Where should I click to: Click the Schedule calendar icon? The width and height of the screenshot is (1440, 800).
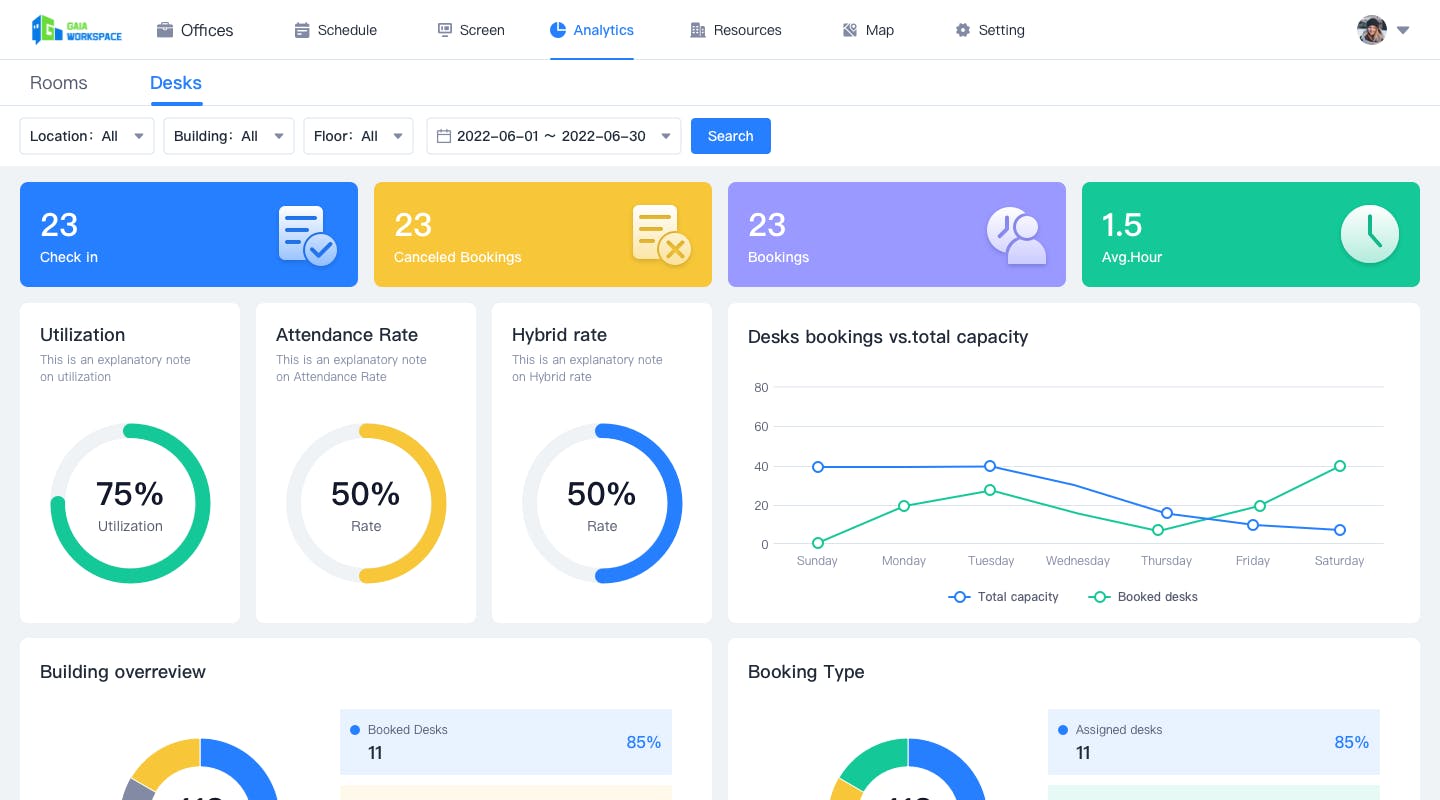click(x=302, y=30)
